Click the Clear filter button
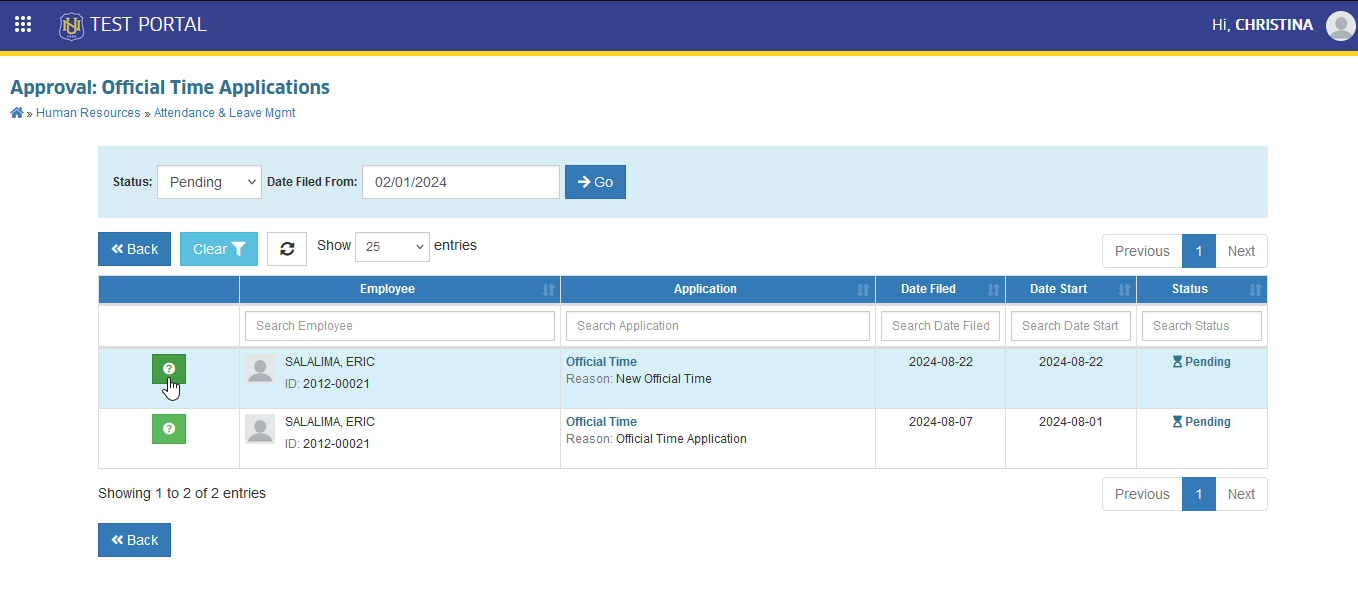The height and width of the screenshot is (600, 1358). click(219, 249)
